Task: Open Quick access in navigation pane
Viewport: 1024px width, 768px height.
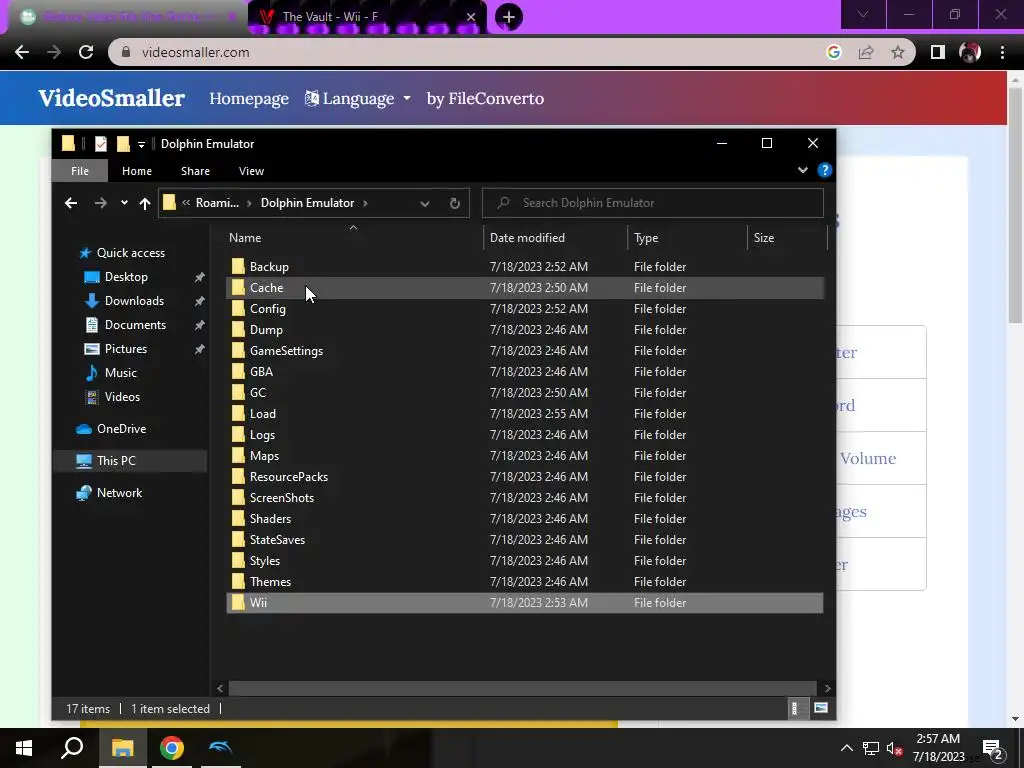Action: point(131,253)
